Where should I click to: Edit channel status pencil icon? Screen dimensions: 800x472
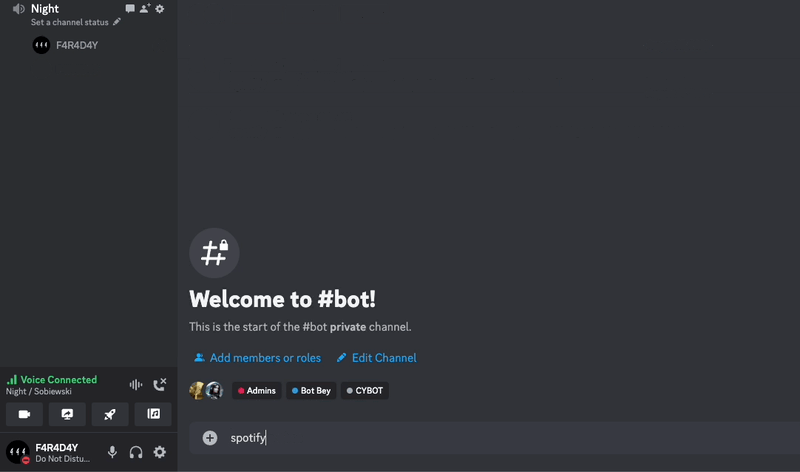click(x=117, y=22)
